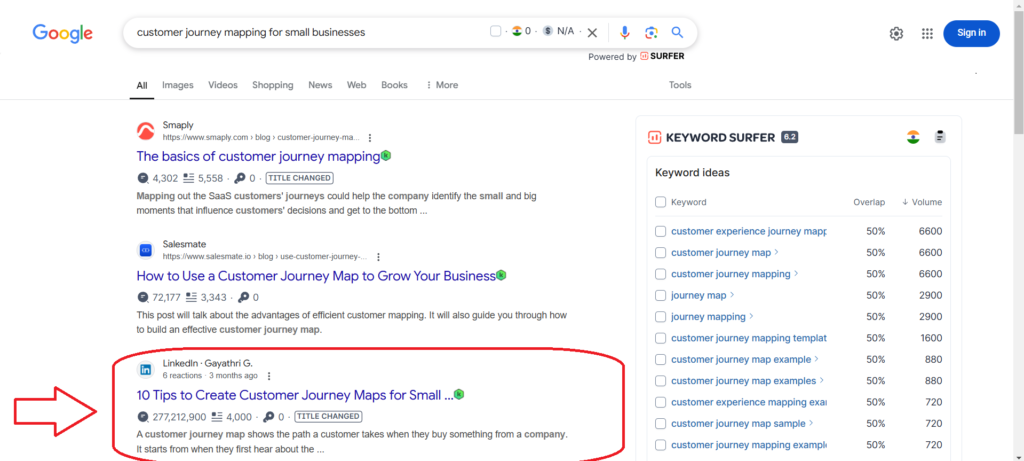Switch to the Web tab
Image resolution: width=1024 pixels, height=461 pixels.
357,85
